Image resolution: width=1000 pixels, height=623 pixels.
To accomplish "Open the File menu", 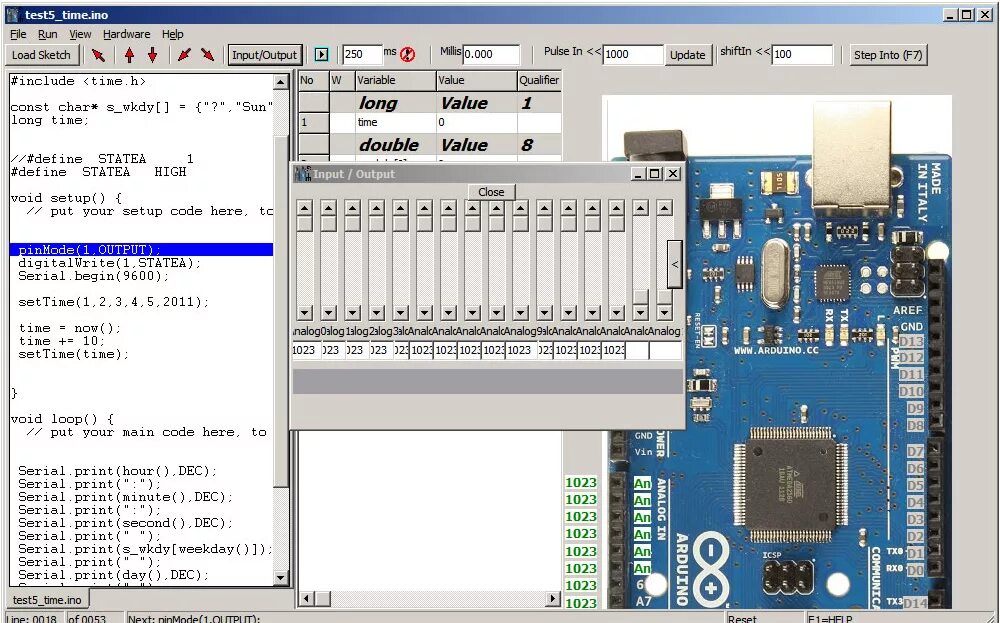I will pyautogui.click(x=18, y=34).
